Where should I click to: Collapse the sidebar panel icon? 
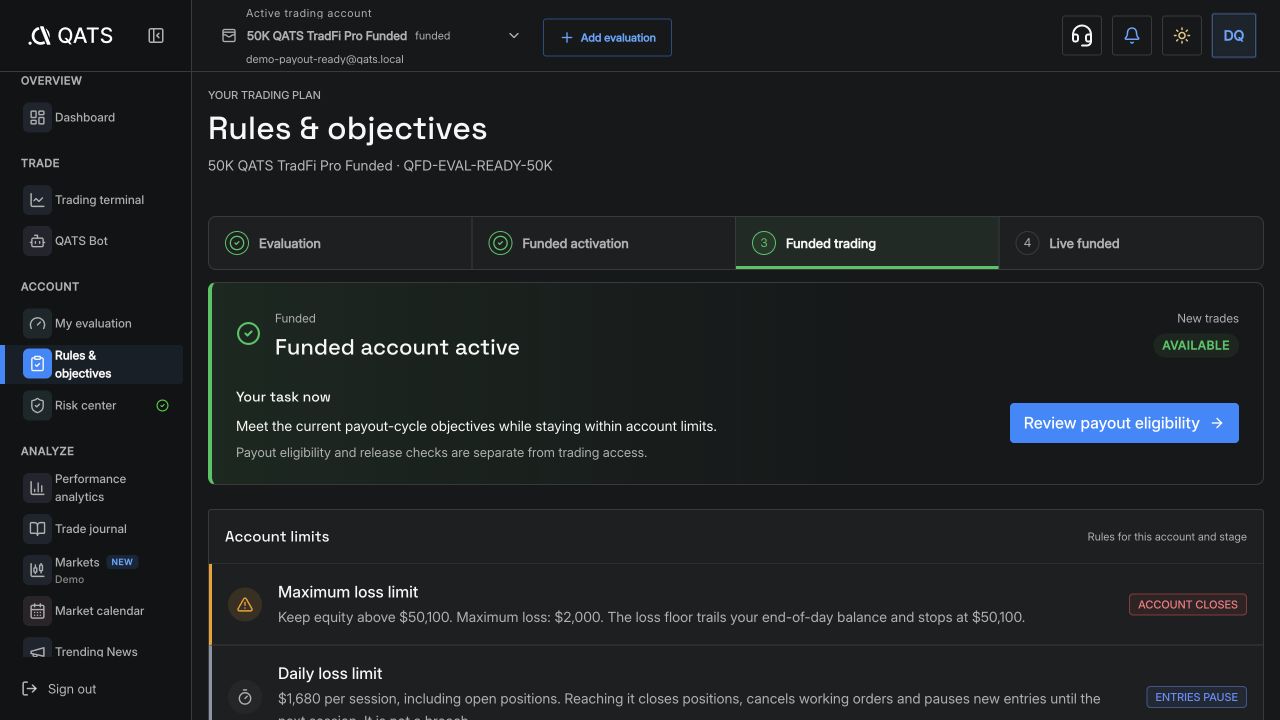click(156, 36)
